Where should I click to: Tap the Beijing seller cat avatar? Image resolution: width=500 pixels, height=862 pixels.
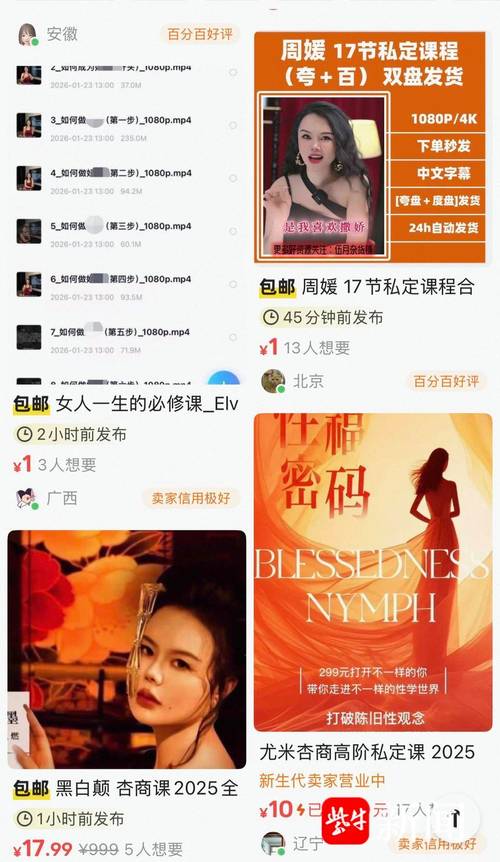(x=273, y=381)
